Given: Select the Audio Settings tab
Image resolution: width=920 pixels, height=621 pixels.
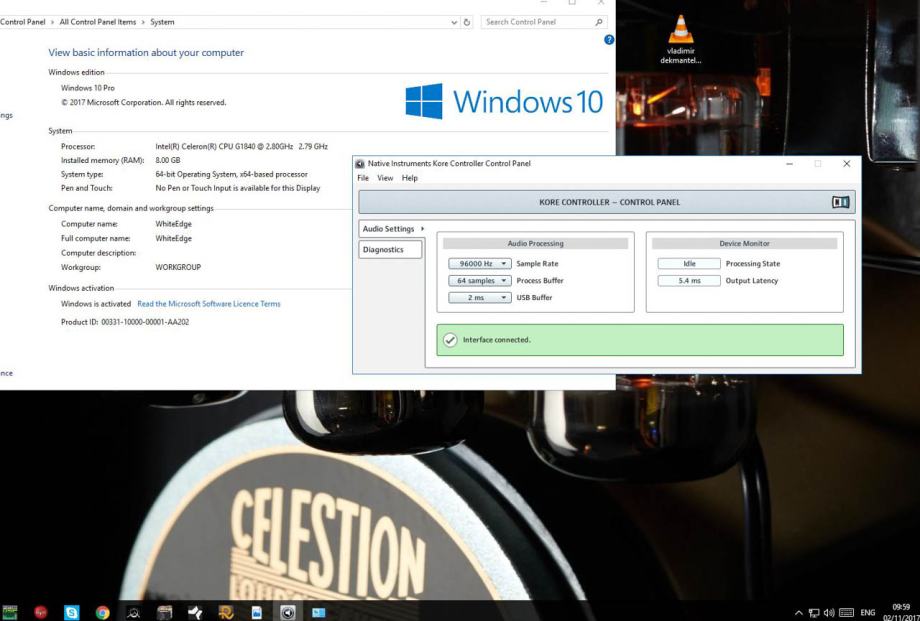Looking at the screenshot, I should tap(388, 229).
